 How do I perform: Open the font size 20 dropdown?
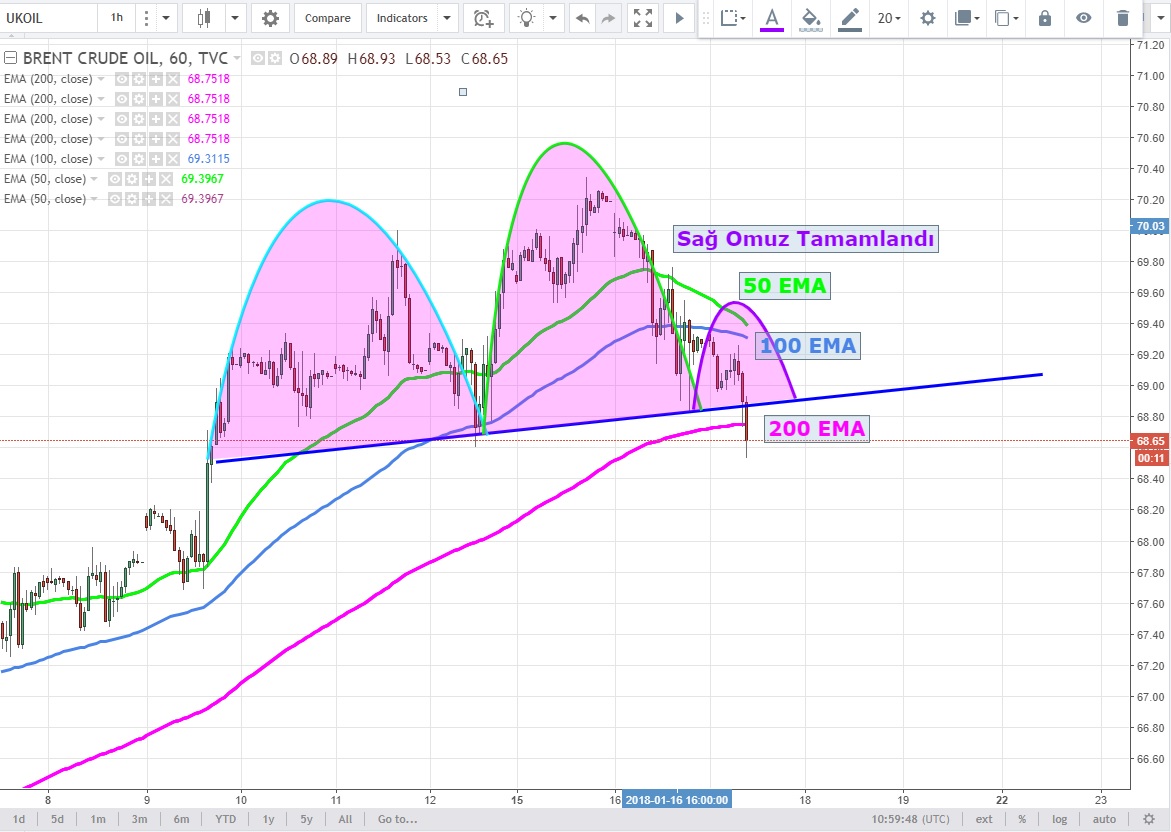click(888, 18)
